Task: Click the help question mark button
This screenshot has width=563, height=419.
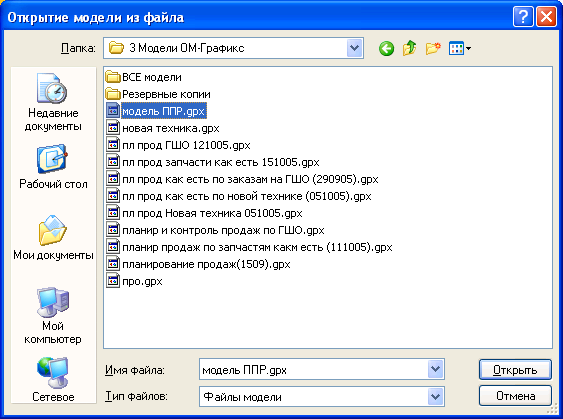Action: 523,17
